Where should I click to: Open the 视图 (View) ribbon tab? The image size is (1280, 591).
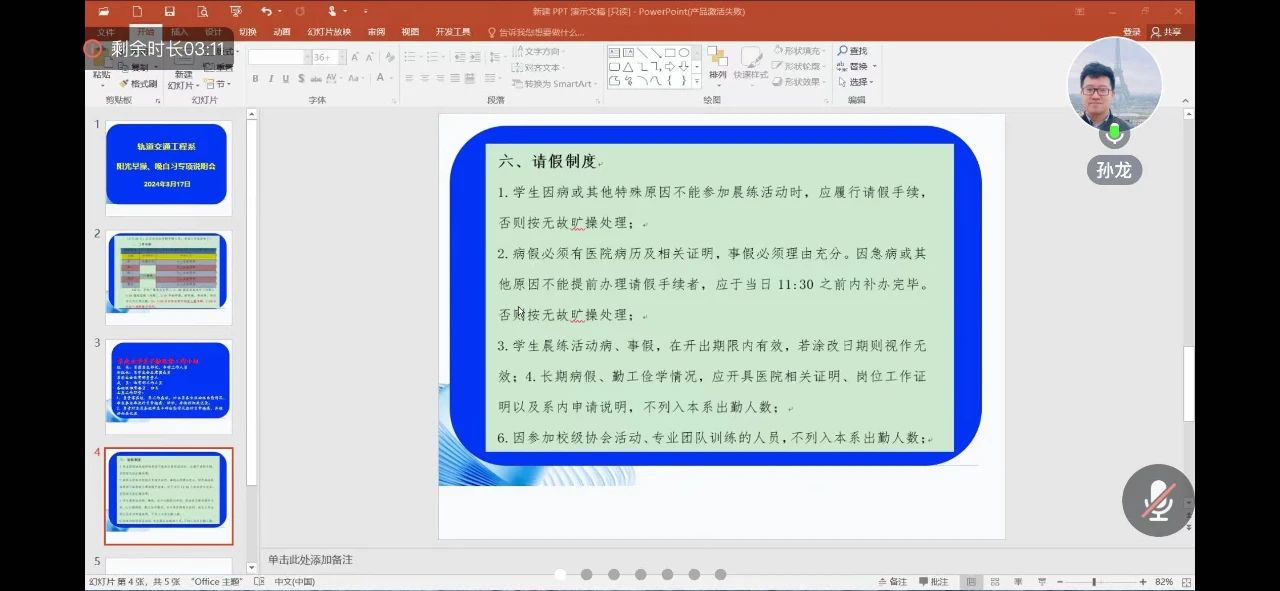[410, 32]
